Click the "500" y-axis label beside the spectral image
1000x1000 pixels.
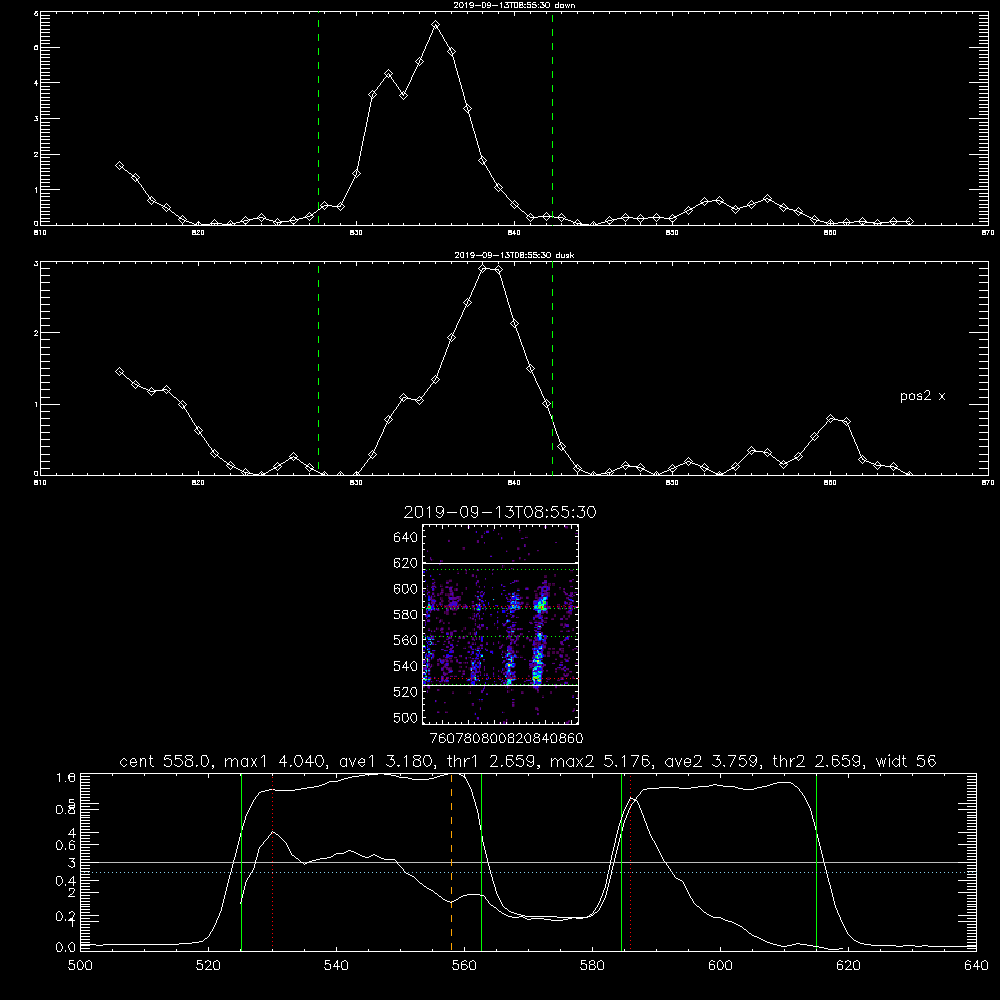click(x=406, y=718)
